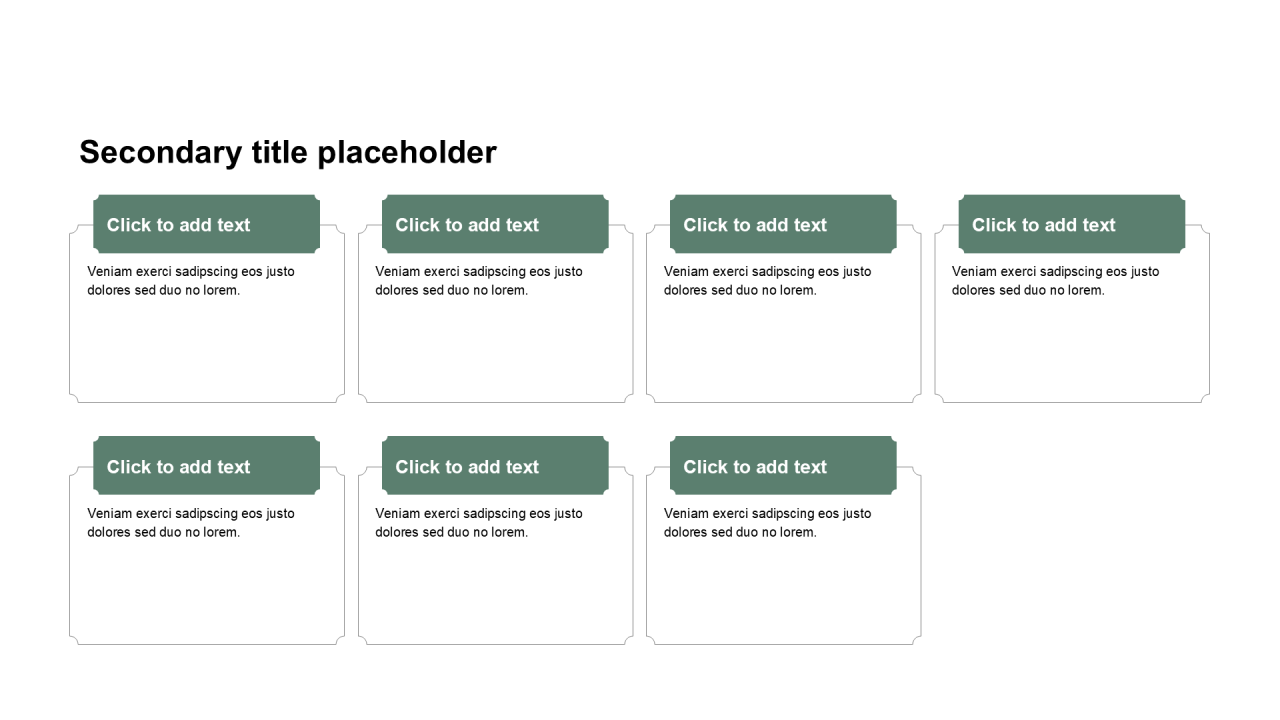Click the blank area below the text in the second top-row card
The width and height of the screenshot is (1280, 720).
495,350
